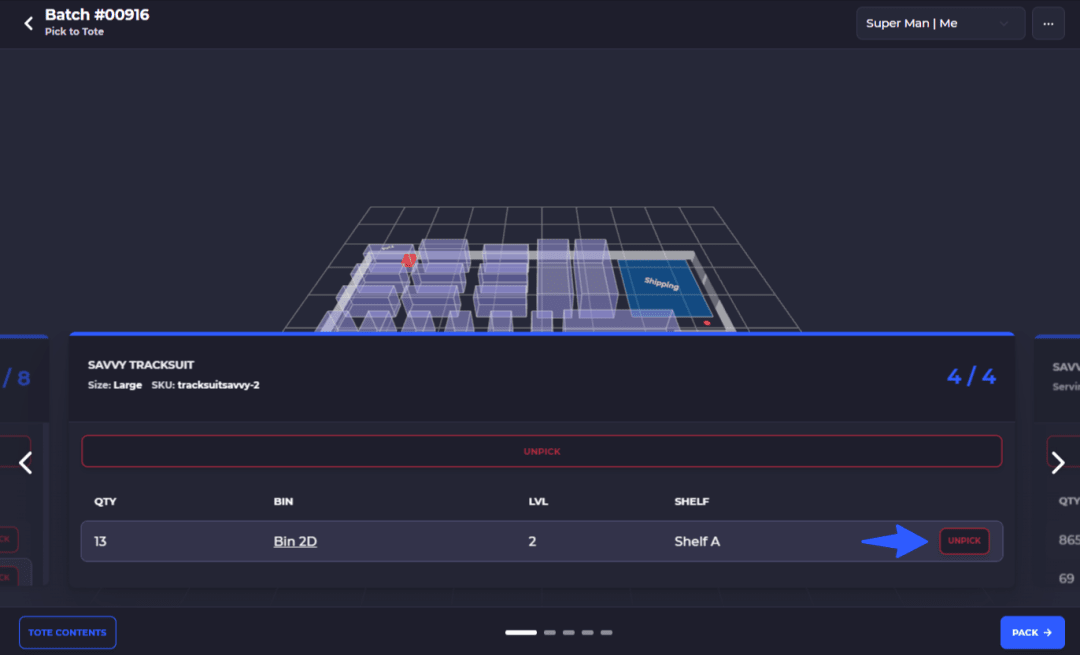Open Tote Contents
This screenshot has width=1080, height=655.
[68, 632]
